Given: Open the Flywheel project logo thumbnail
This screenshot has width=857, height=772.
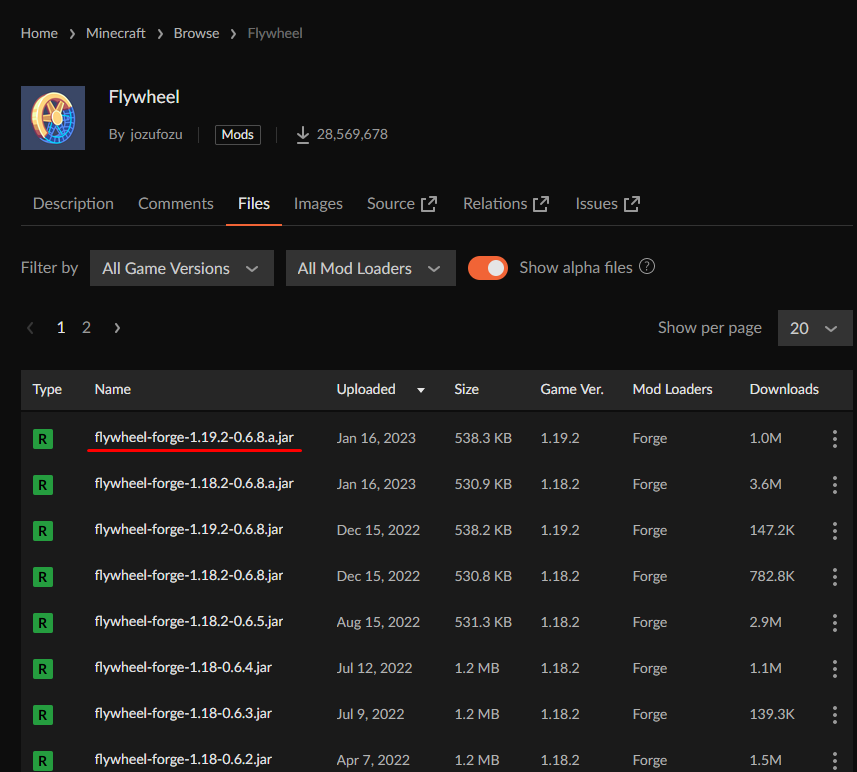Looking at the screenshot, I should click(x=53, y=118).
